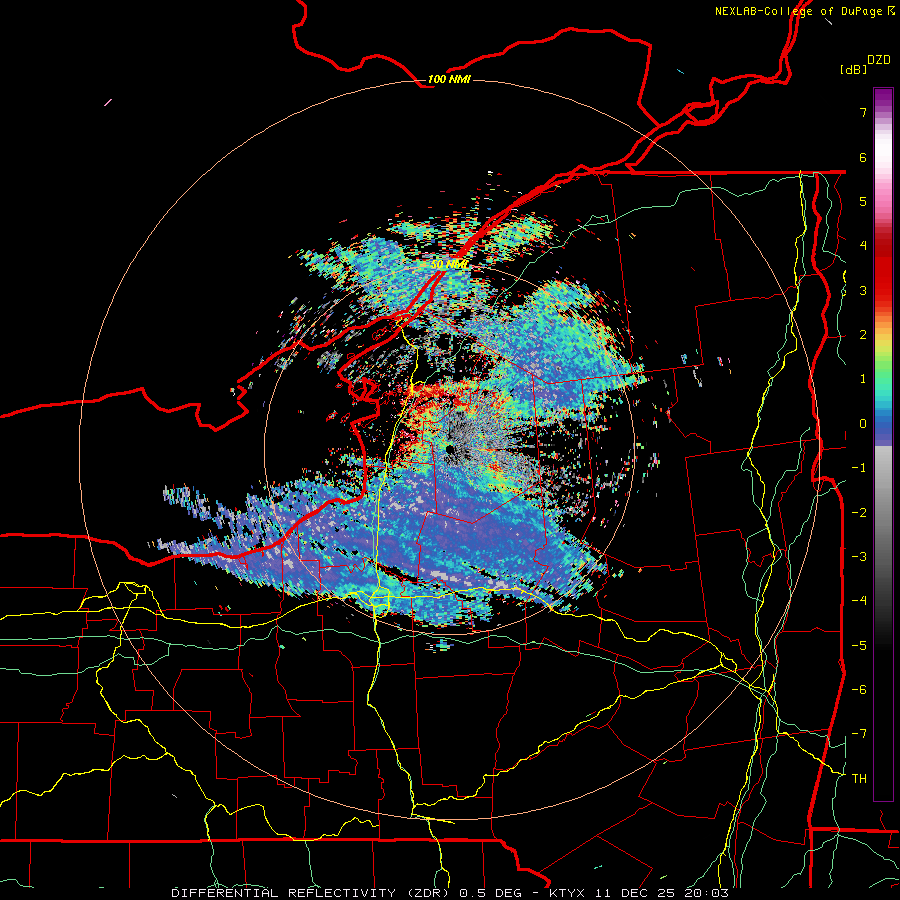Click the NEXLAB-College of DuPage watermark text
Image resolution: width=900 pixels, height=900 pixels.
pyautogui.click(x=804, y=11)
